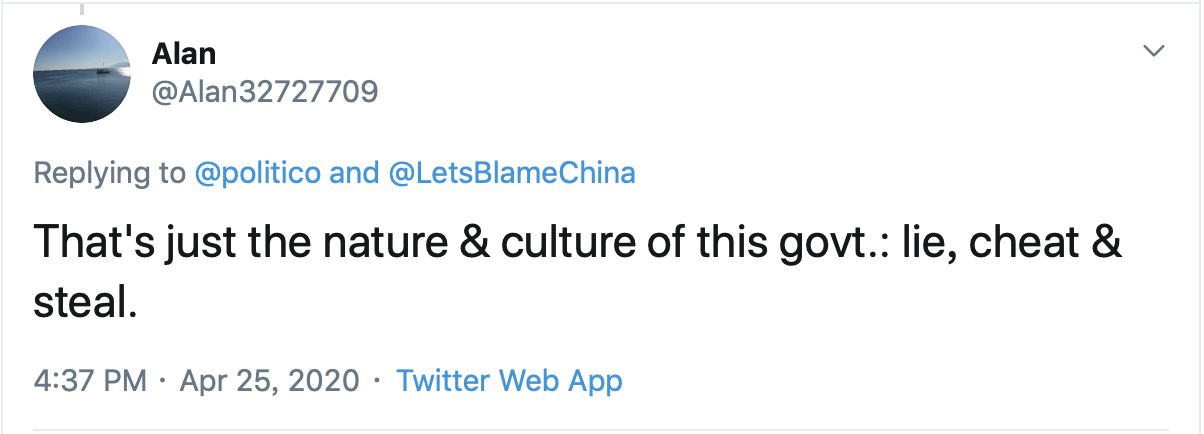Click the Twitter Web App source link
The width and height of the screenshot is (1204, 434).
[x=509, y=381]
